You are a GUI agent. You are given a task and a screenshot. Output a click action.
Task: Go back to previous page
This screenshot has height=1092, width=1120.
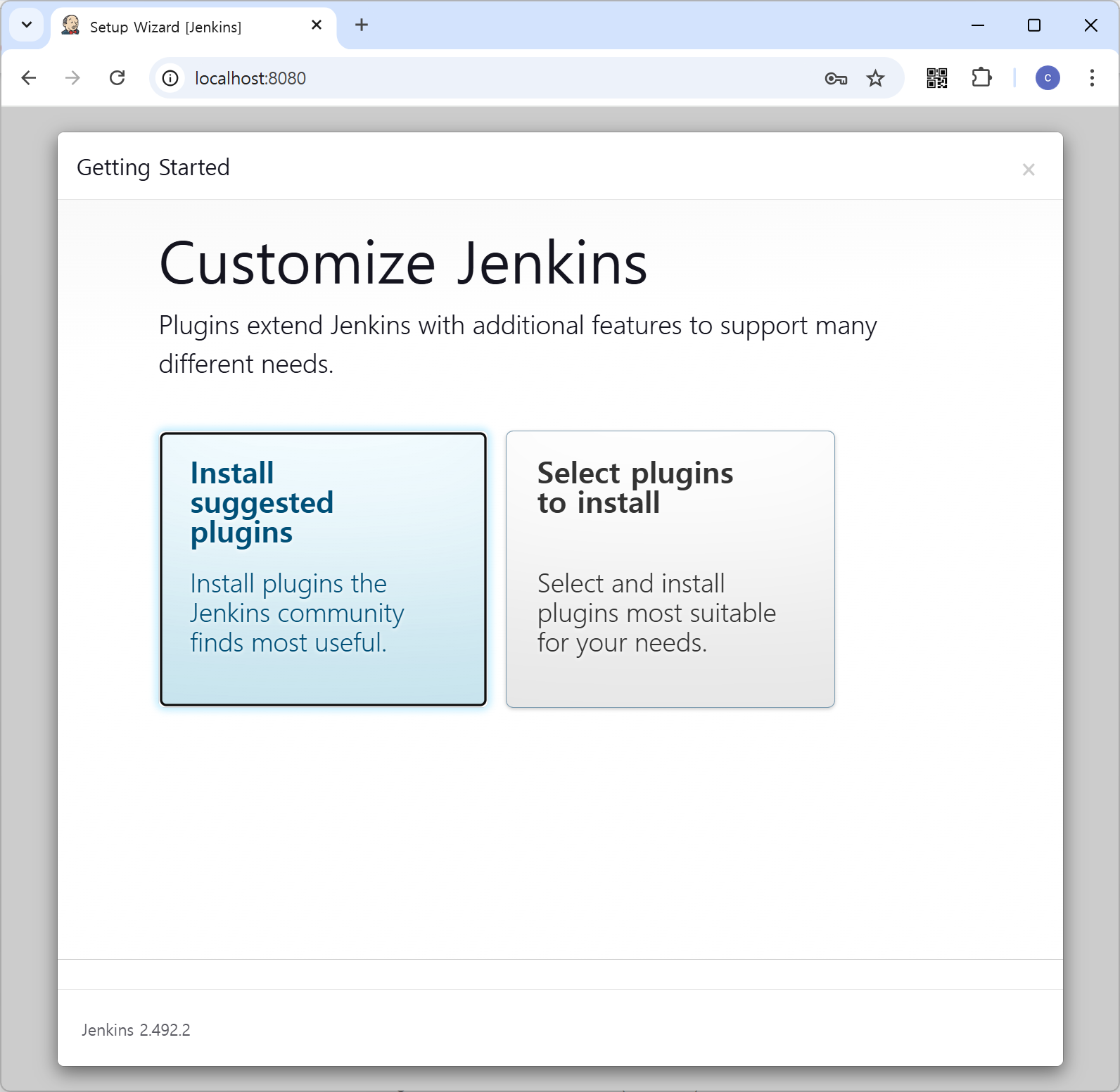29,78
